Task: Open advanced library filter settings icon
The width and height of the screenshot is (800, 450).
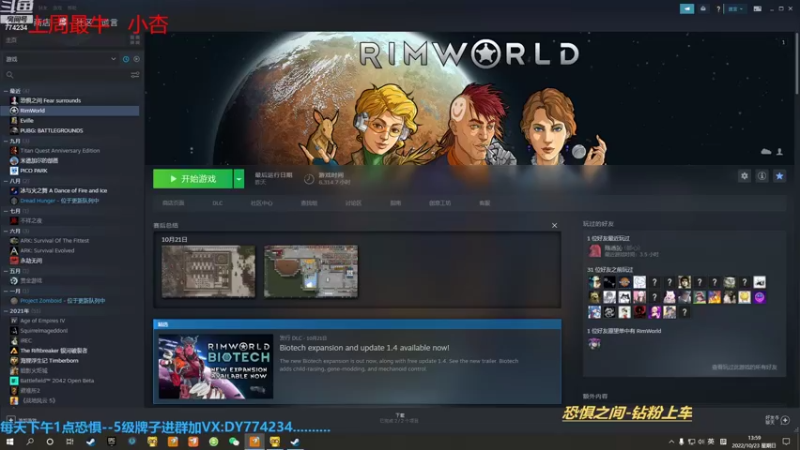Action: click(135, 75)
